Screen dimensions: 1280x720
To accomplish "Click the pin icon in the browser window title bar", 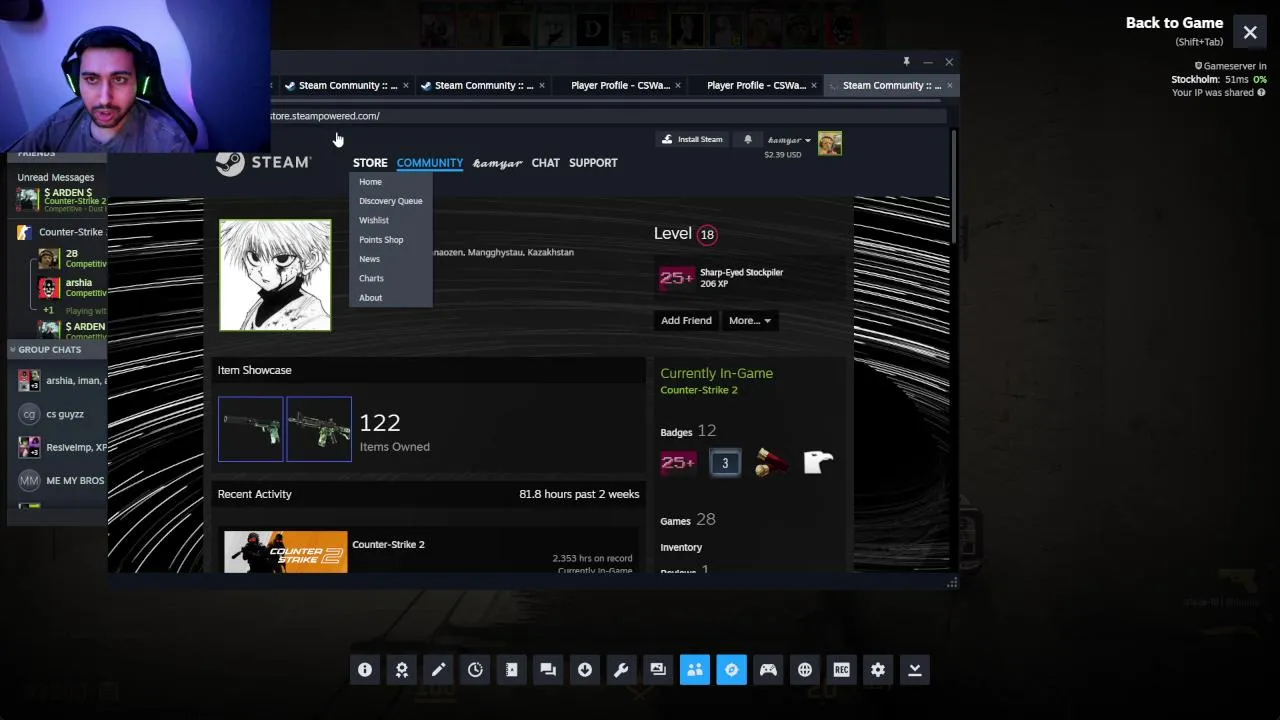I will (x=906, y=62).
